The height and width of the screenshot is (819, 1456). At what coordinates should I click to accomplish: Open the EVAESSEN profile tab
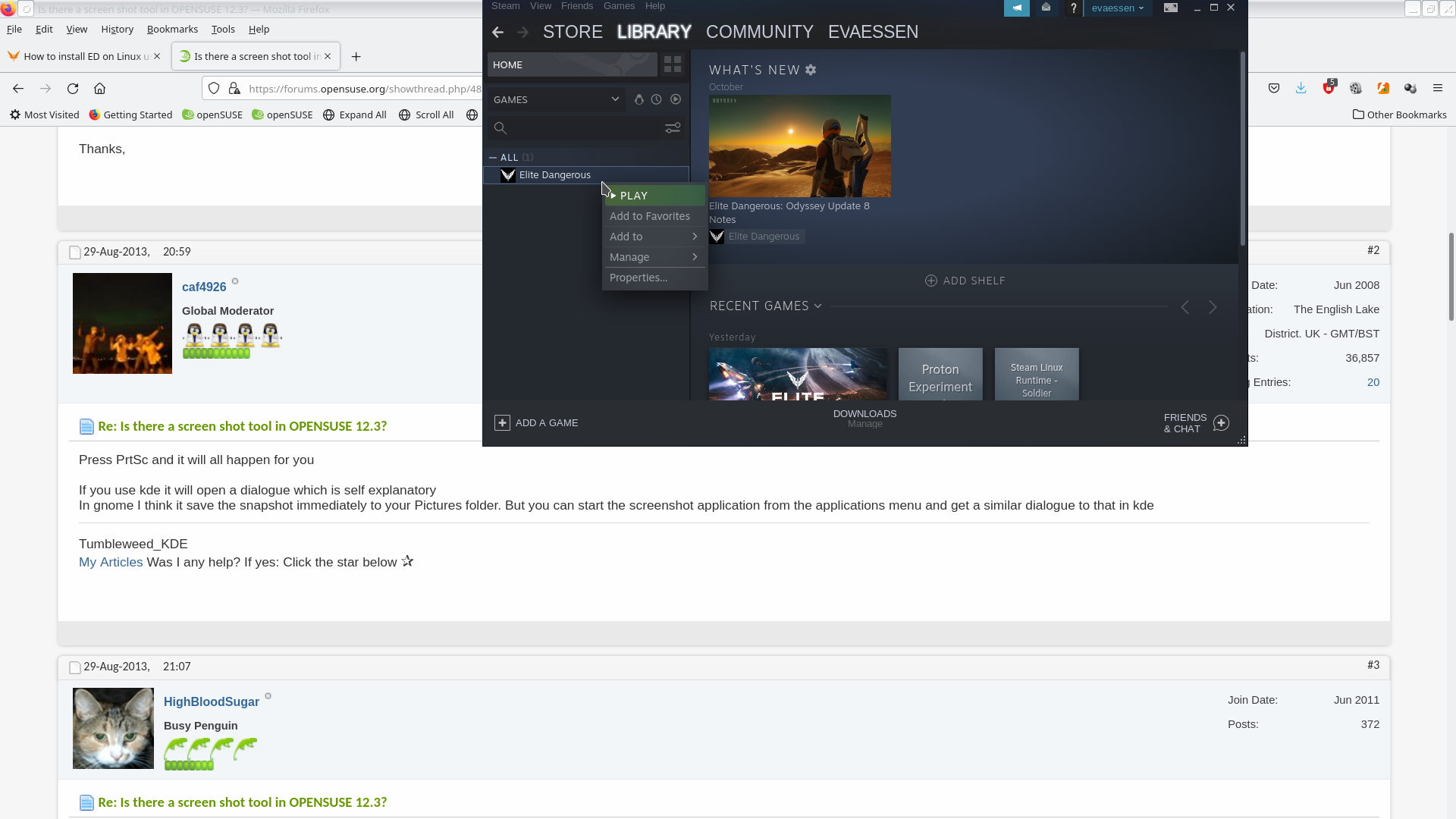point(873,32)
